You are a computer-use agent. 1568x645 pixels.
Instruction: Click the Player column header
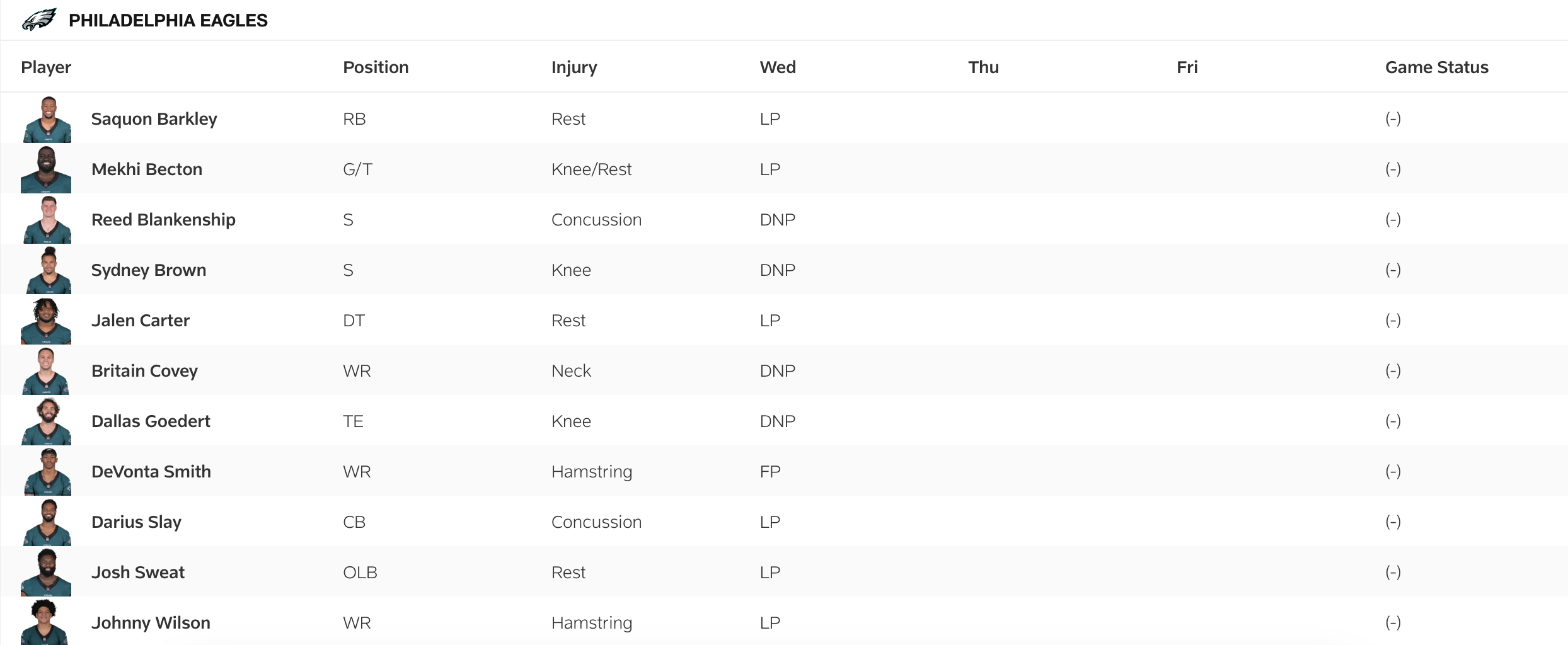pyautogui.click(x=46, y=67)
